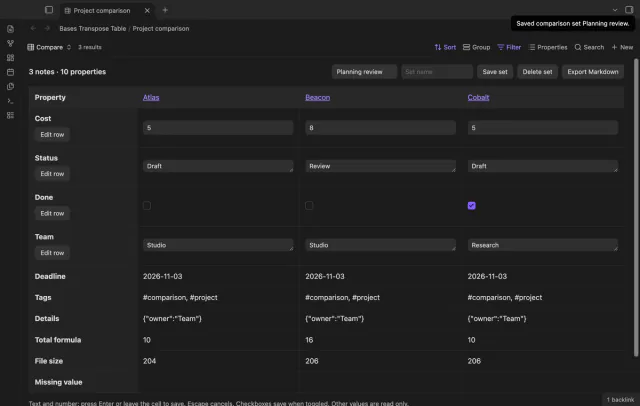Create new canvas from ribbon icon
The height and width of the screenshot is (406, 640).
pyautogui.click(x=11, y=58)
